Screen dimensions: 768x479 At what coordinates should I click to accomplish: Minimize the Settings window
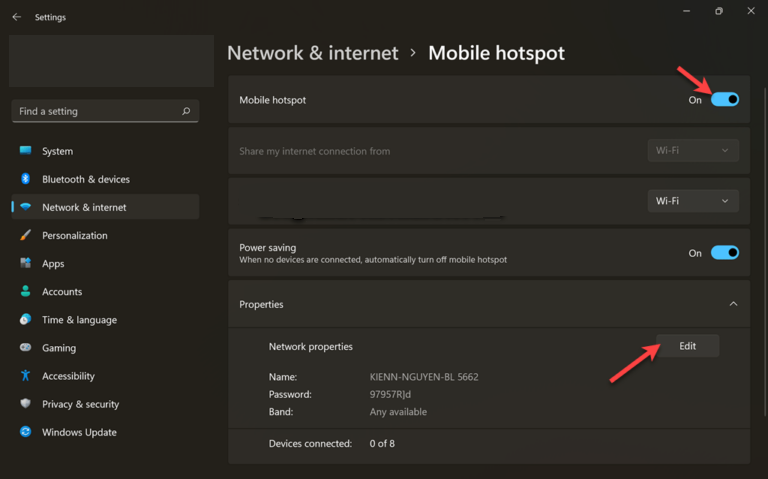[686, 11]
